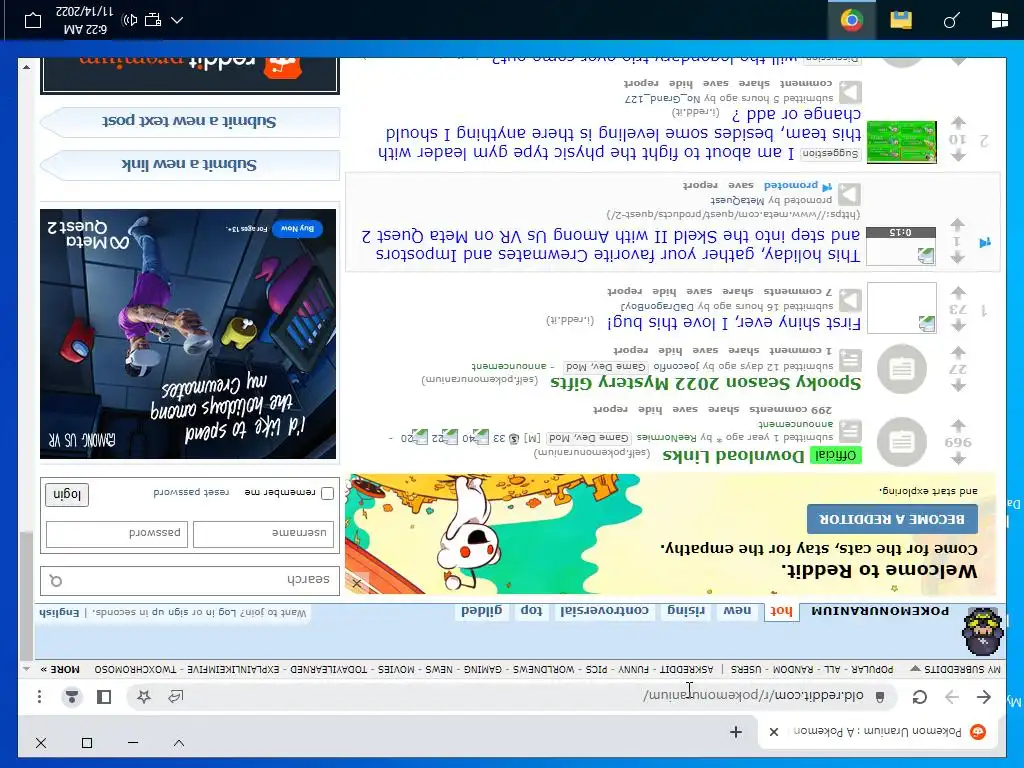This screenshot has height=768, width=1024.
Task: Open the Chrome side panel
Action: point(104,697)
